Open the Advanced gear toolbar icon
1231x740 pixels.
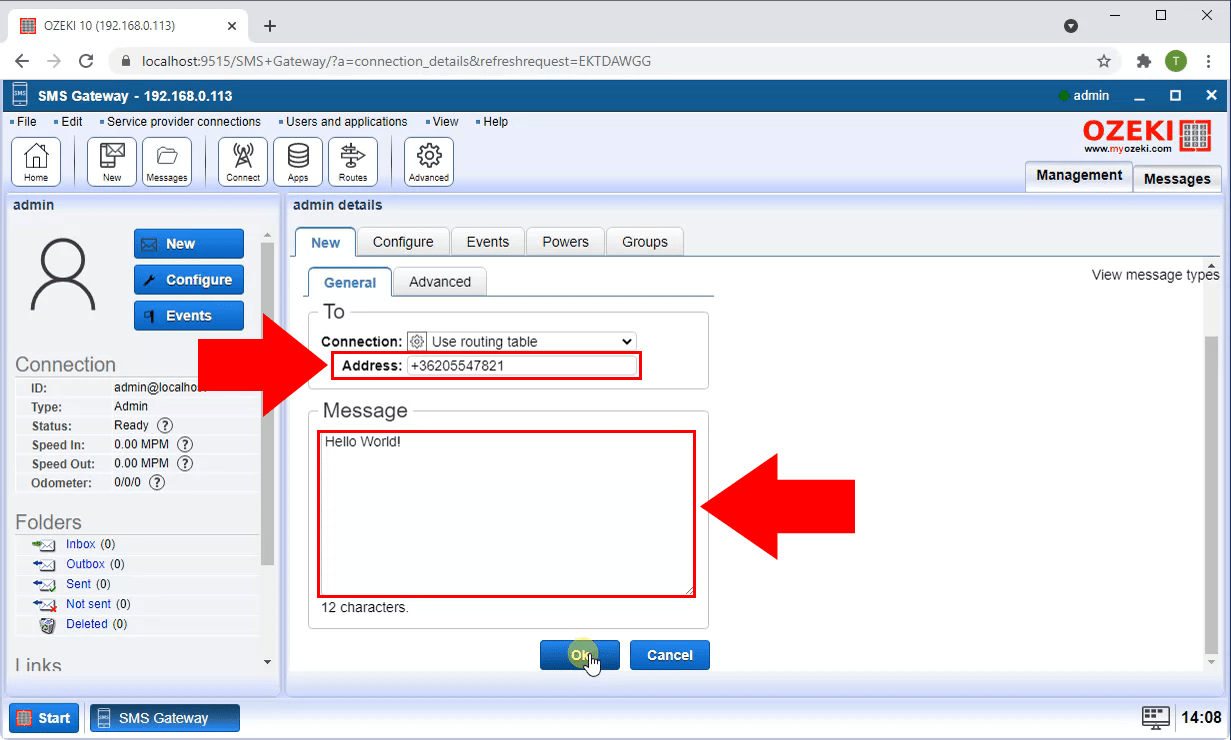coord(429,162)
